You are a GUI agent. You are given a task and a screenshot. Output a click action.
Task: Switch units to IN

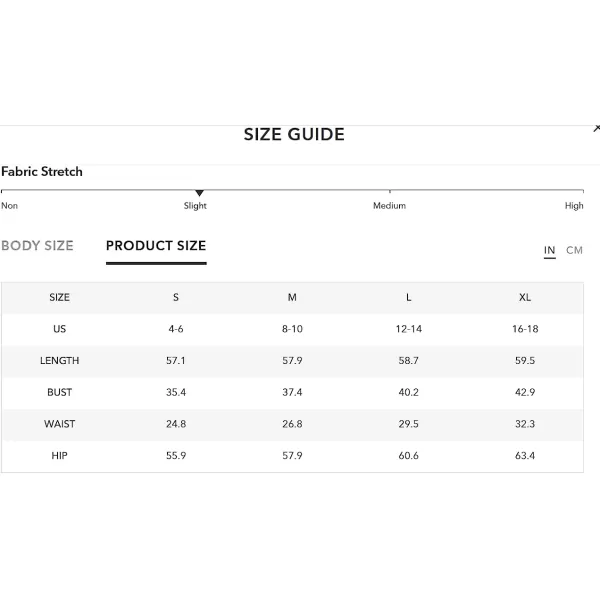click(x=549, y=250)
